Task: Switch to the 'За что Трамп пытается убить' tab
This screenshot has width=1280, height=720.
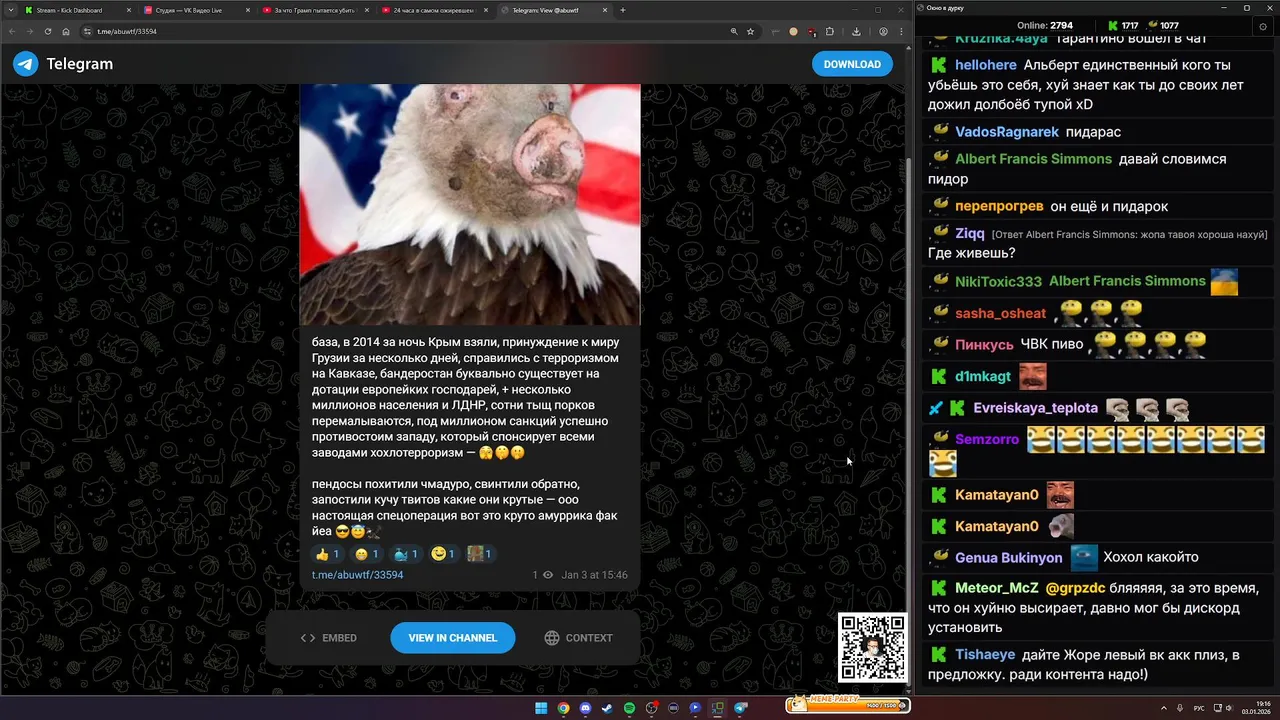Action: pos(314,10)
